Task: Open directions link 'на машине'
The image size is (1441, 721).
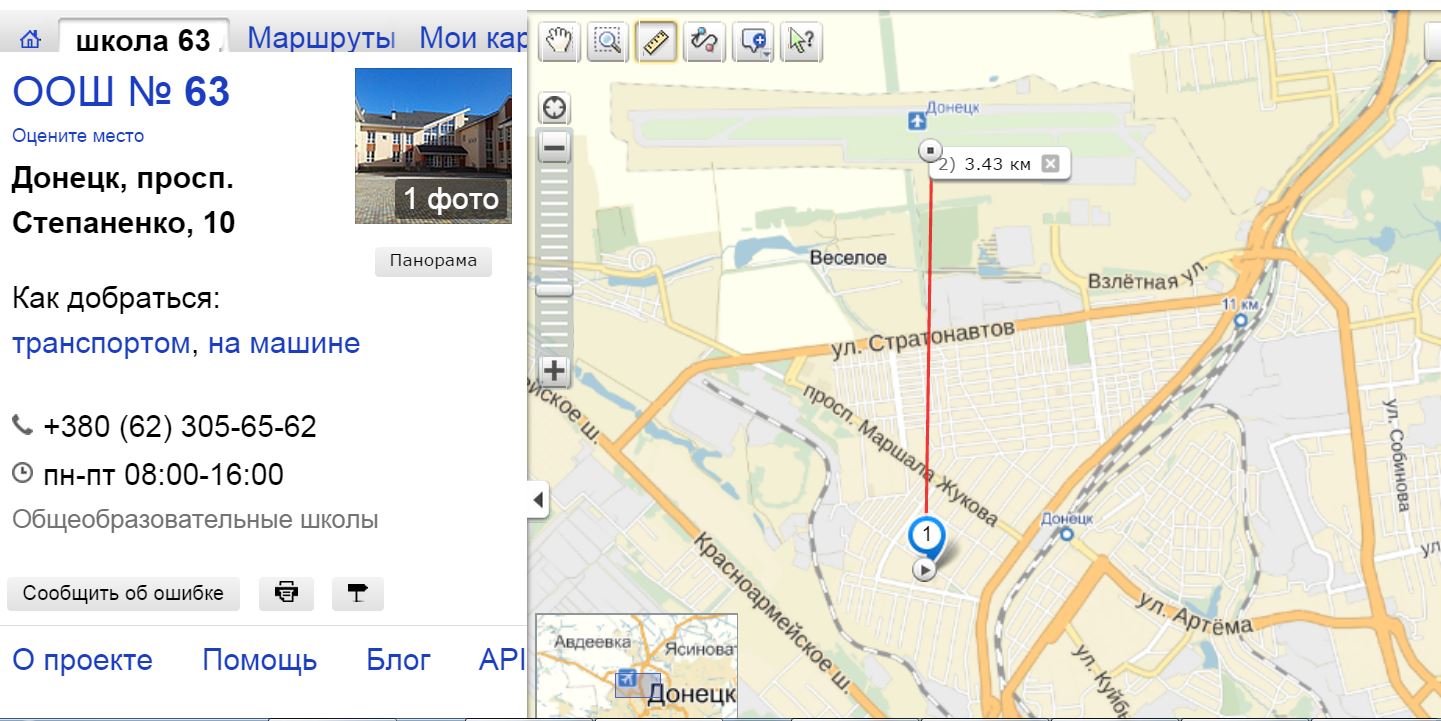Action: tap(283, 344)
